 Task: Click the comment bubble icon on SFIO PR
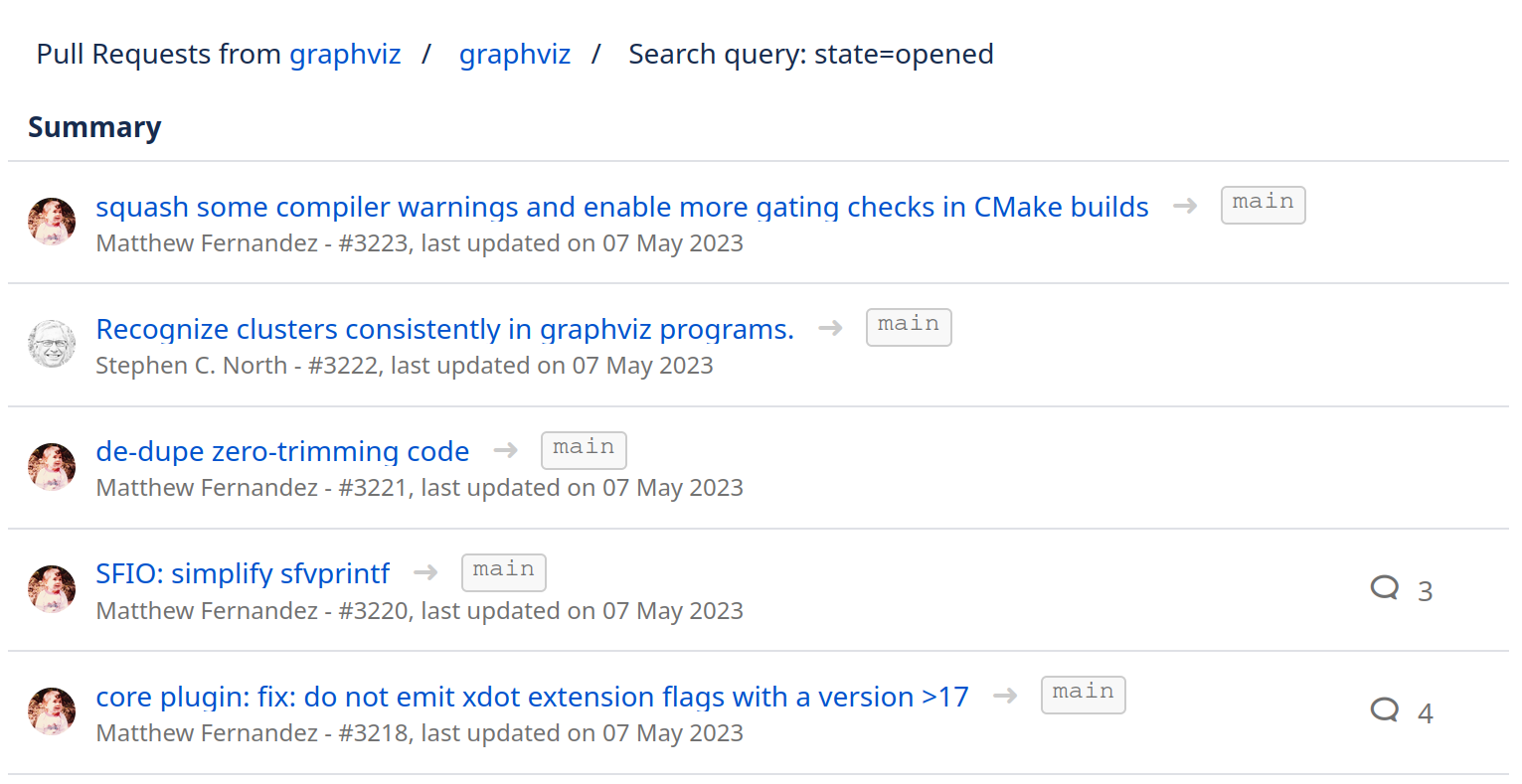1384,587
